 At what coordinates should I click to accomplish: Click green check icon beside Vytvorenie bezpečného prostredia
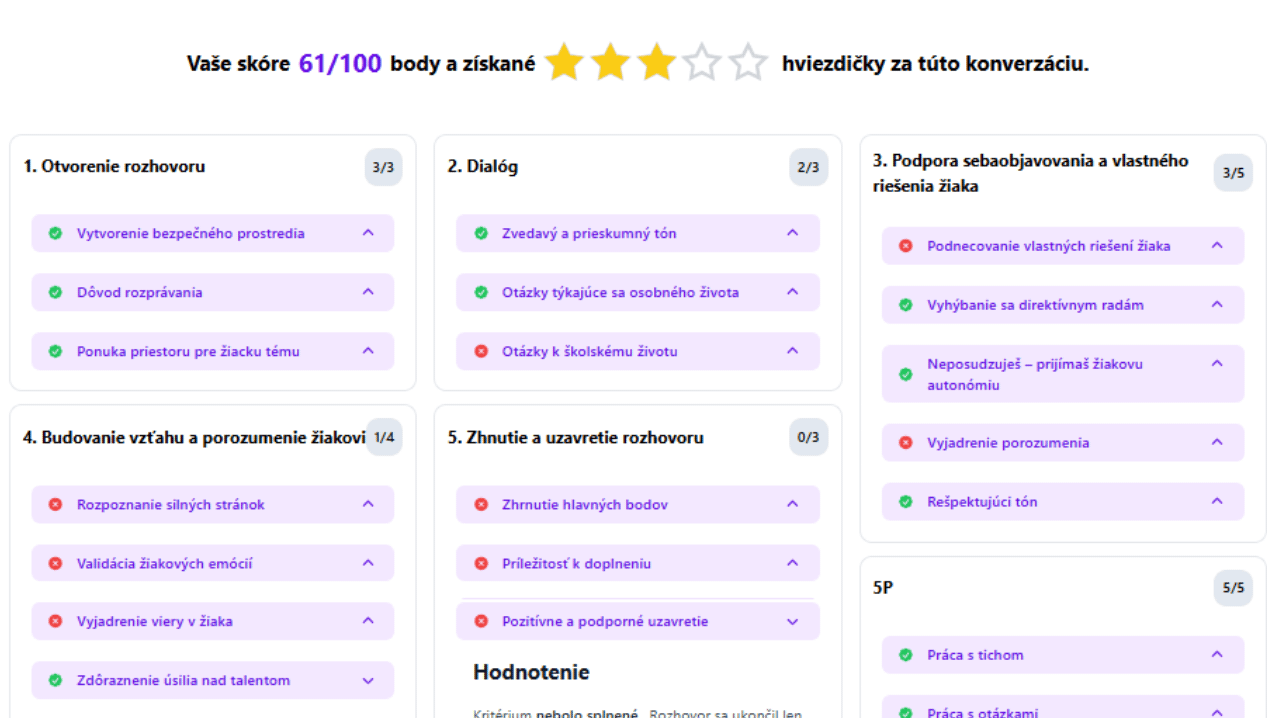point(56,233)
